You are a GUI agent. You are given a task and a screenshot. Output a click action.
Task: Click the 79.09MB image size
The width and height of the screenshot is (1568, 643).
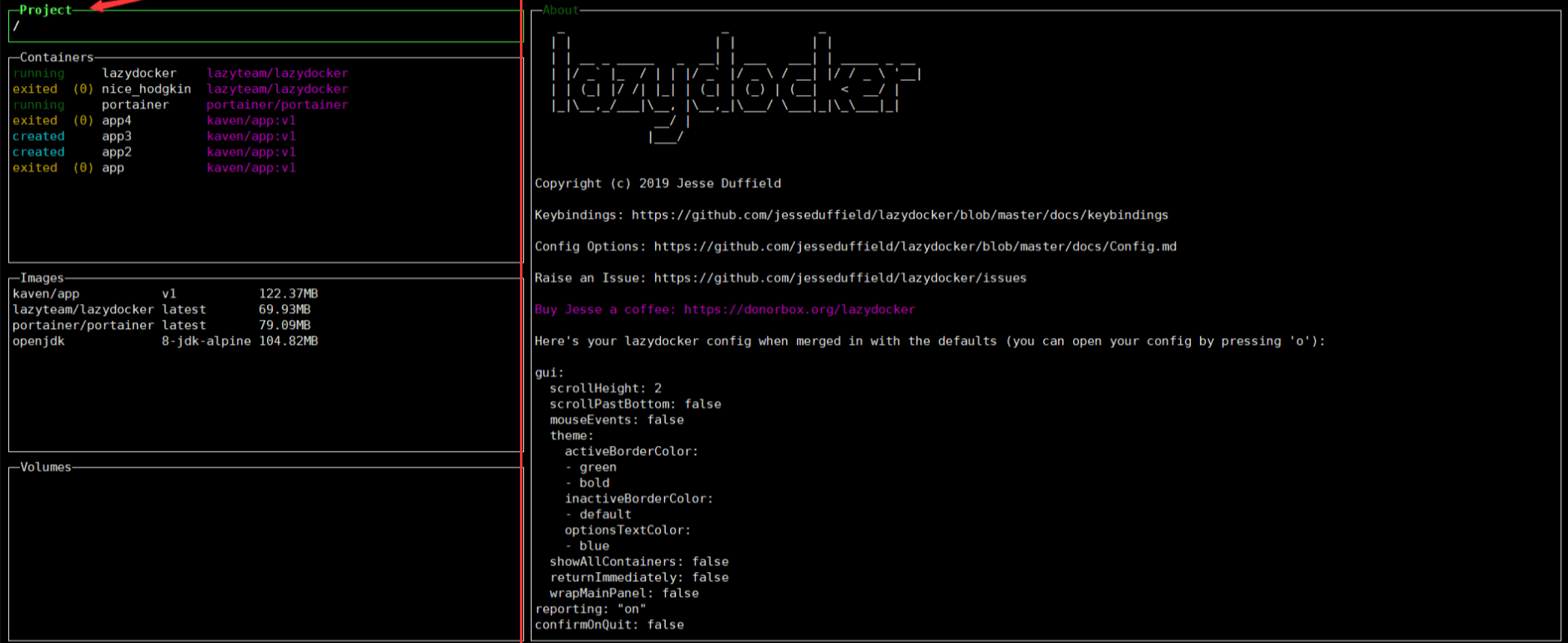click(285, 326)
